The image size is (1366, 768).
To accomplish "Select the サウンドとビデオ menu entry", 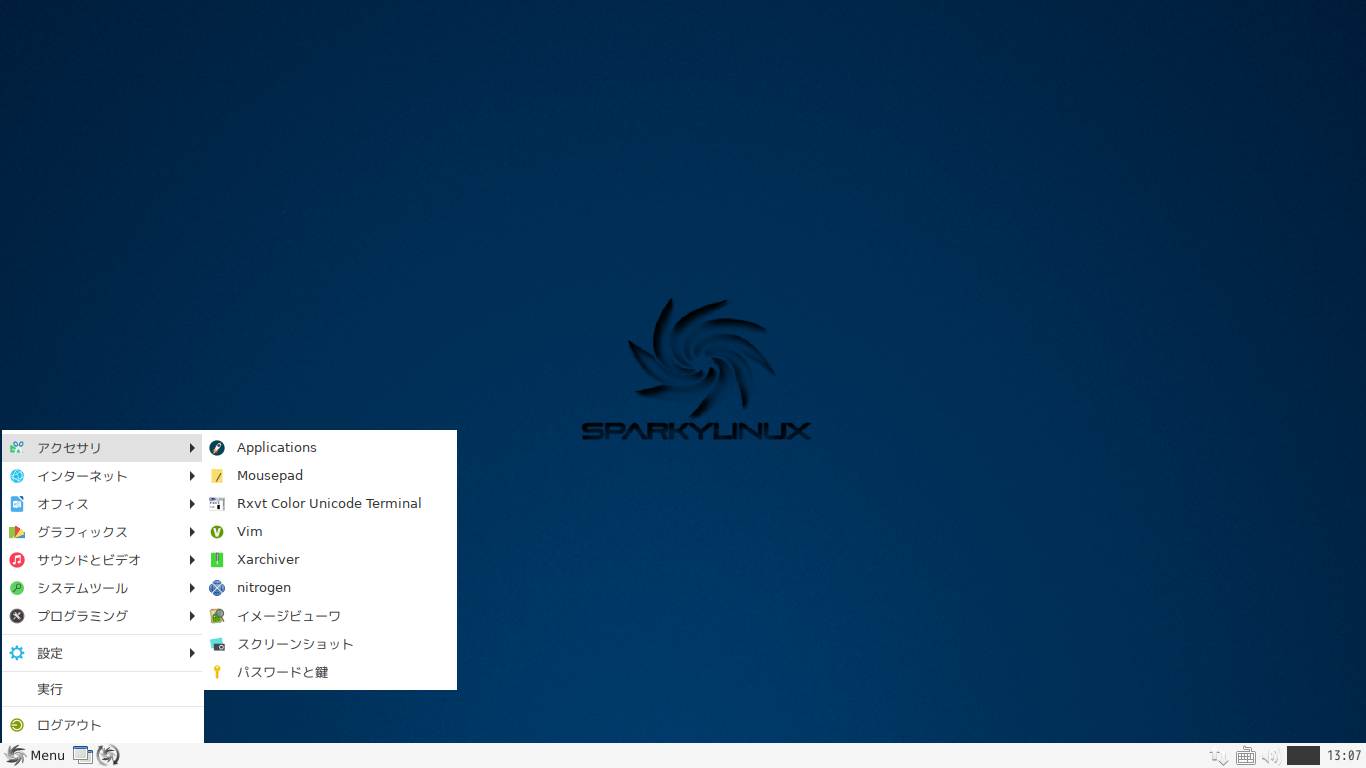I will point(103,560).
